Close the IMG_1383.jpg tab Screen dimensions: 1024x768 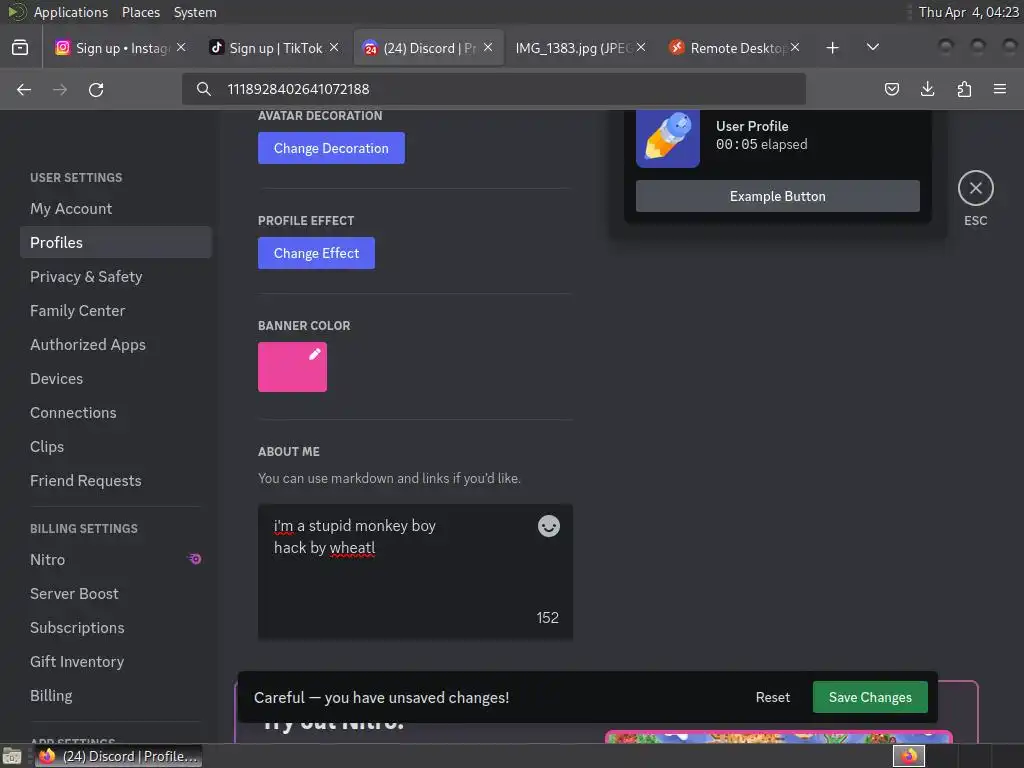[641, 48]
